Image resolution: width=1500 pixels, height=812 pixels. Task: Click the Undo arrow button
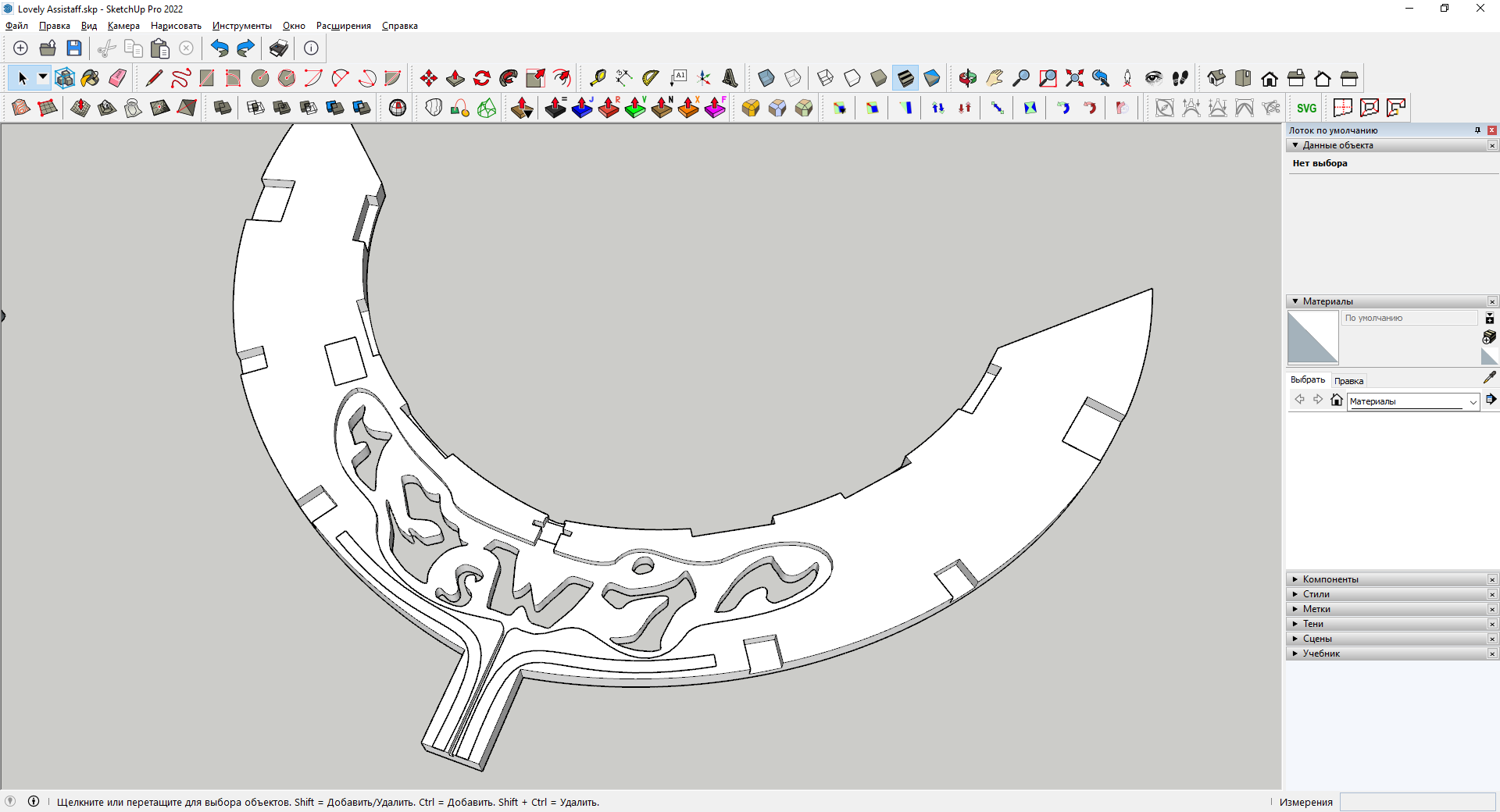pyautogui.click(x=220, y=48)
